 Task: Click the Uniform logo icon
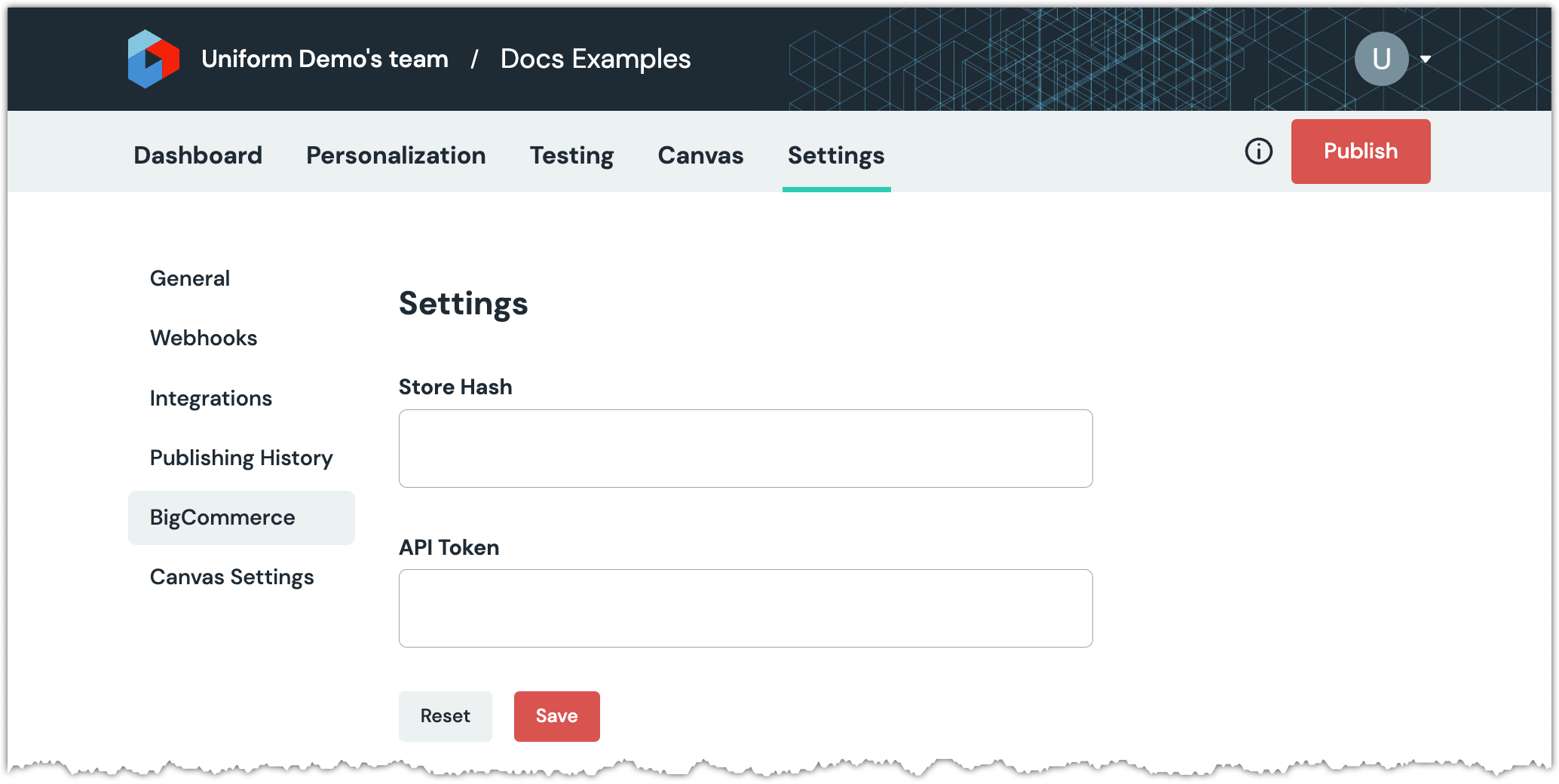154,59
